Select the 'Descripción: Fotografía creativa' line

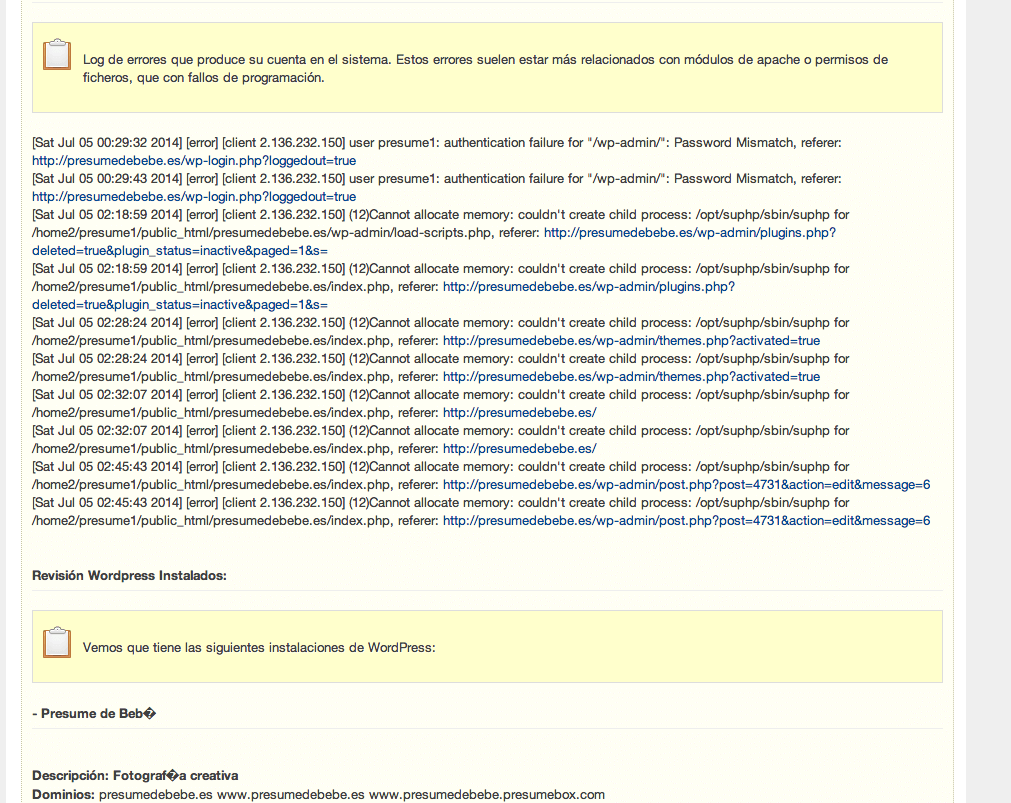pos(135,775)
